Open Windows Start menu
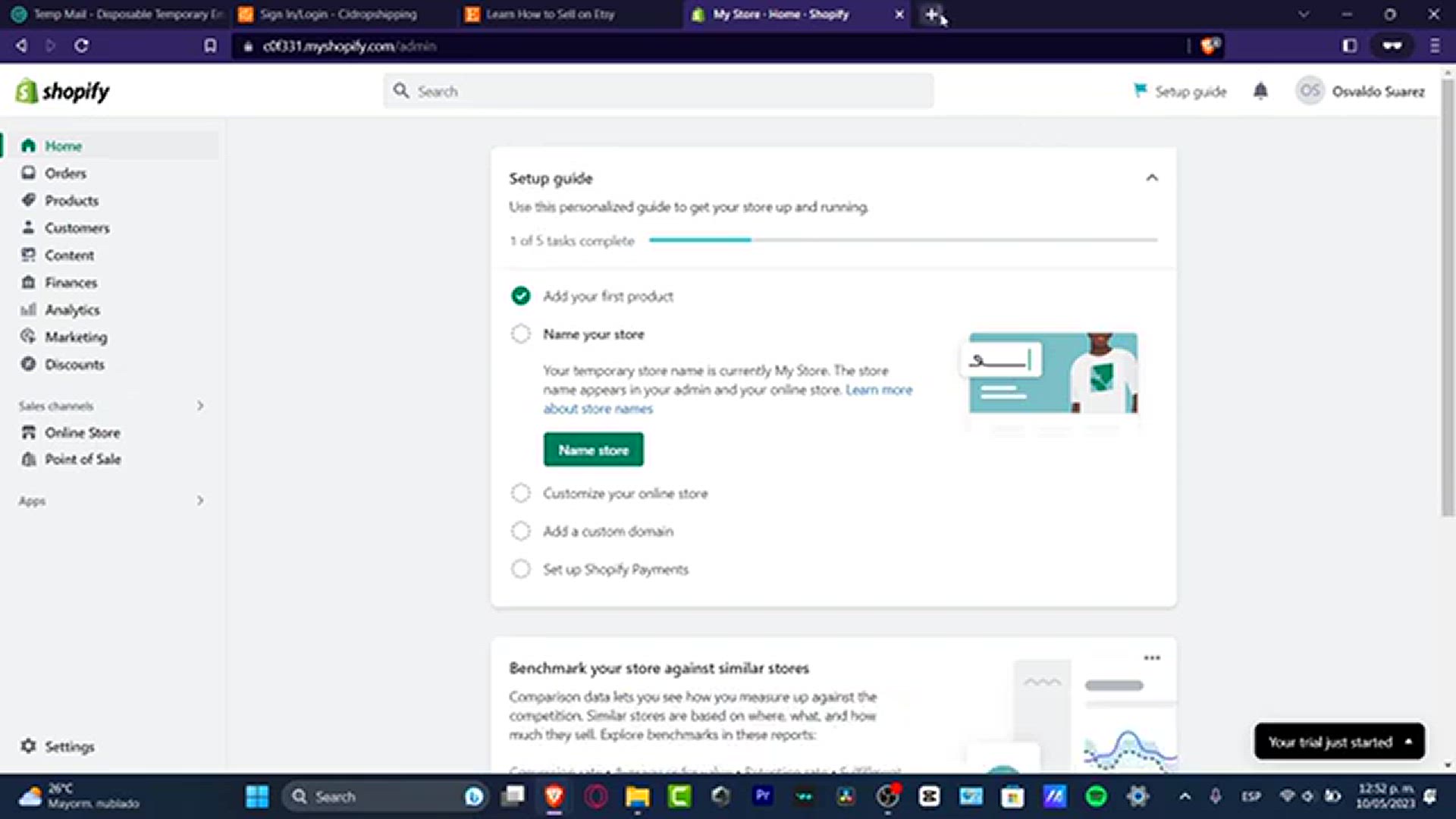Viewport: 1456px width, 819px height. pos(257,796)
